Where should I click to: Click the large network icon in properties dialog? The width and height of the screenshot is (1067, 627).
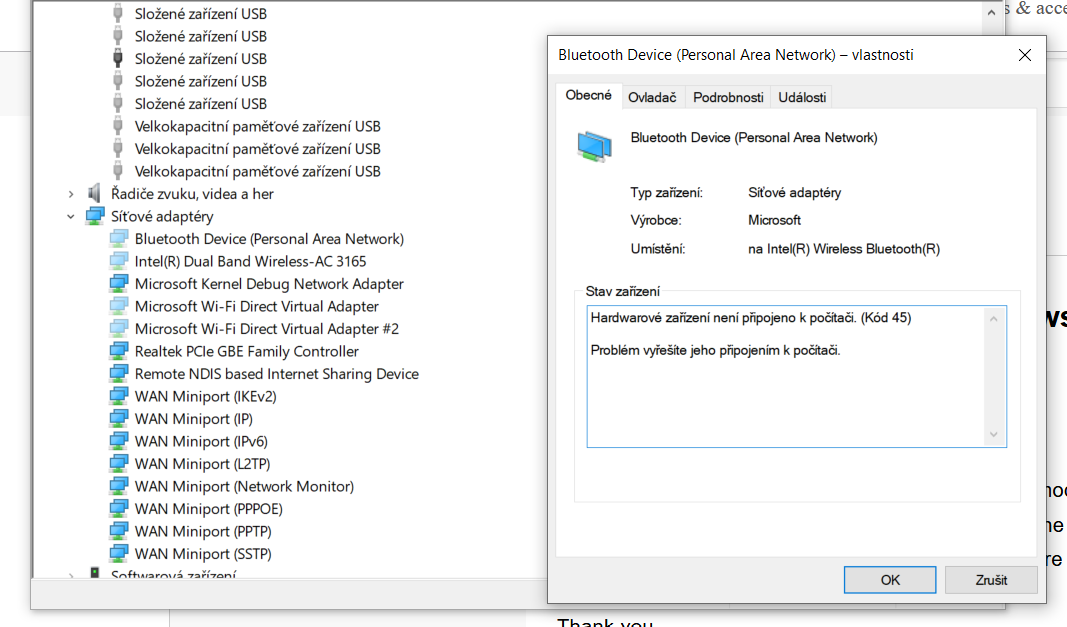(x=594, y=146)
